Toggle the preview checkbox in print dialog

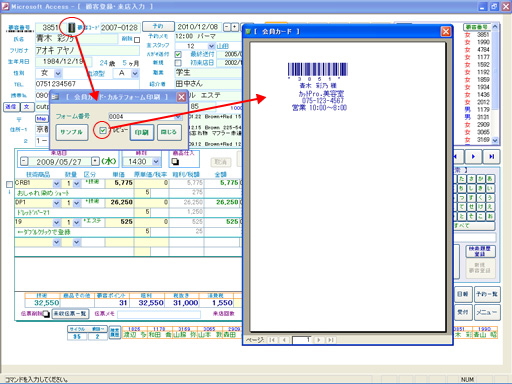pyautogui.click(x=103, y=131)
